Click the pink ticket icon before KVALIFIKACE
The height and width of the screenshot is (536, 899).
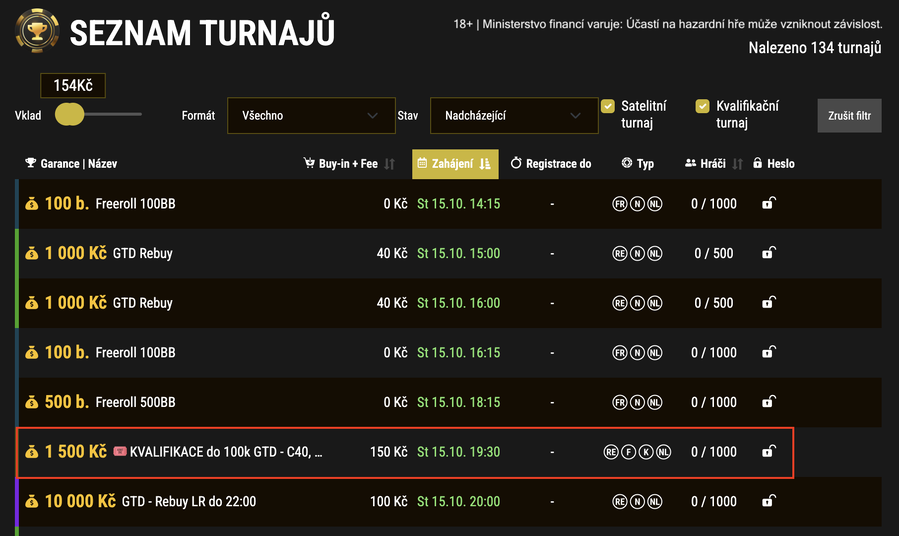pos(120,452)
